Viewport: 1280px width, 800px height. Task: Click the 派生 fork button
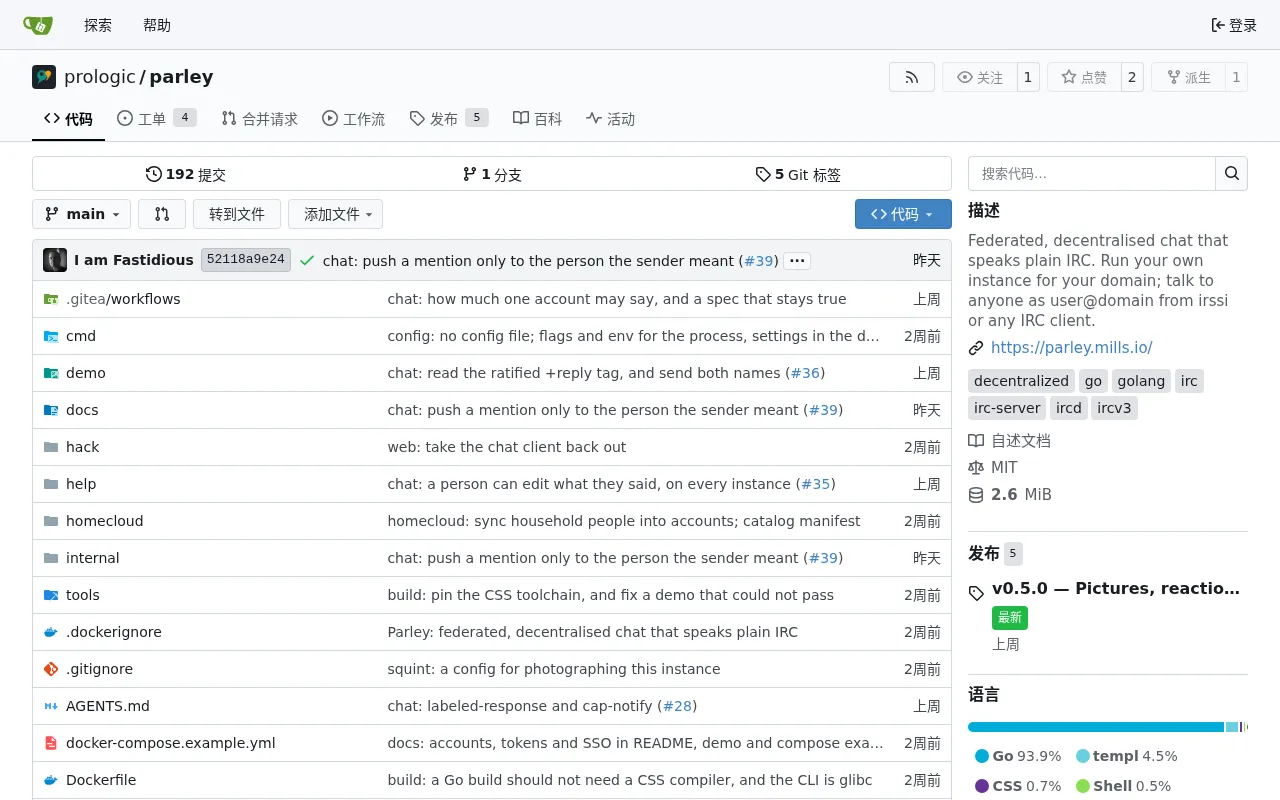(x=1188, y=77)
